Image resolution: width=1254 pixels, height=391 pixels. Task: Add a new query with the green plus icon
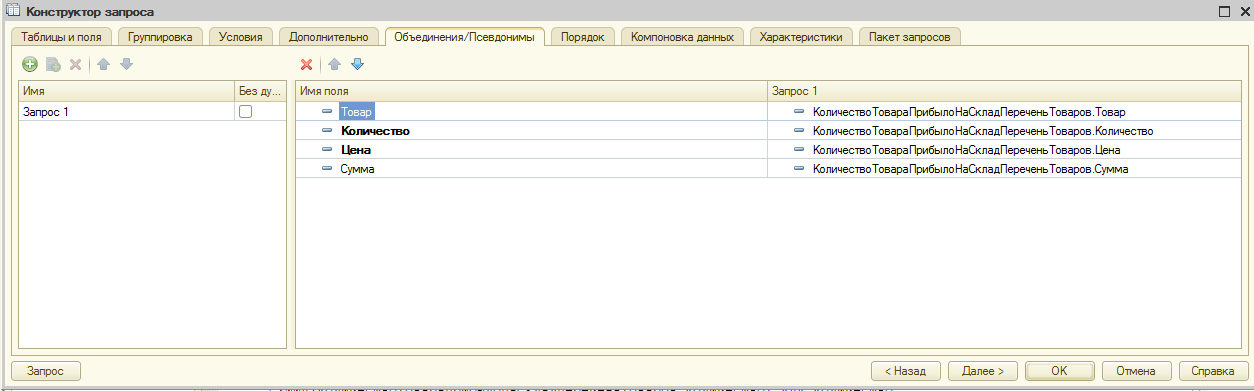[30, 64]
